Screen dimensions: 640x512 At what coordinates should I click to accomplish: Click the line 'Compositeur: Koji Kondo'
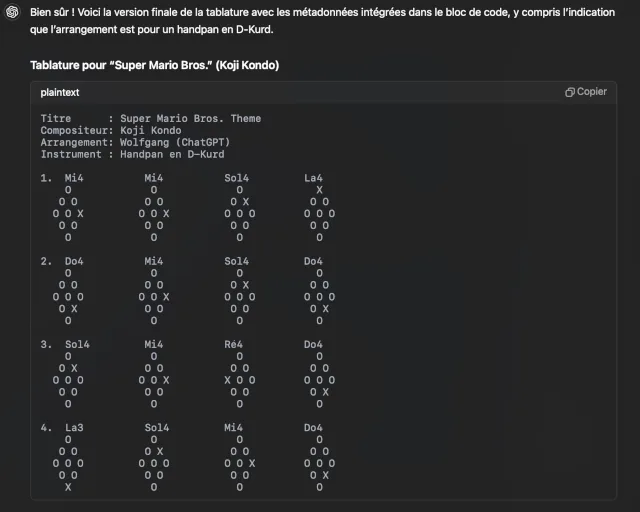coord(111,130)
